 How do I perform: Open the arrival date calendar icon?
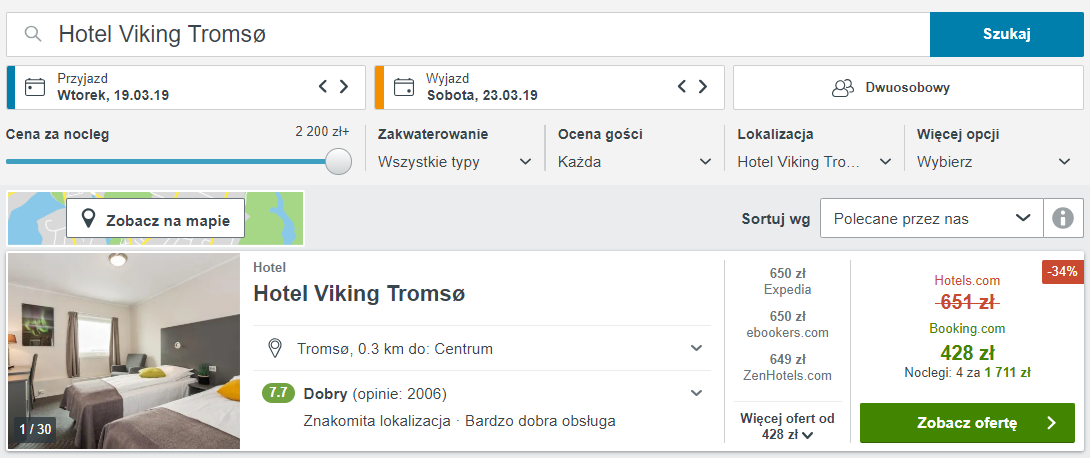[x=35, y=87]
